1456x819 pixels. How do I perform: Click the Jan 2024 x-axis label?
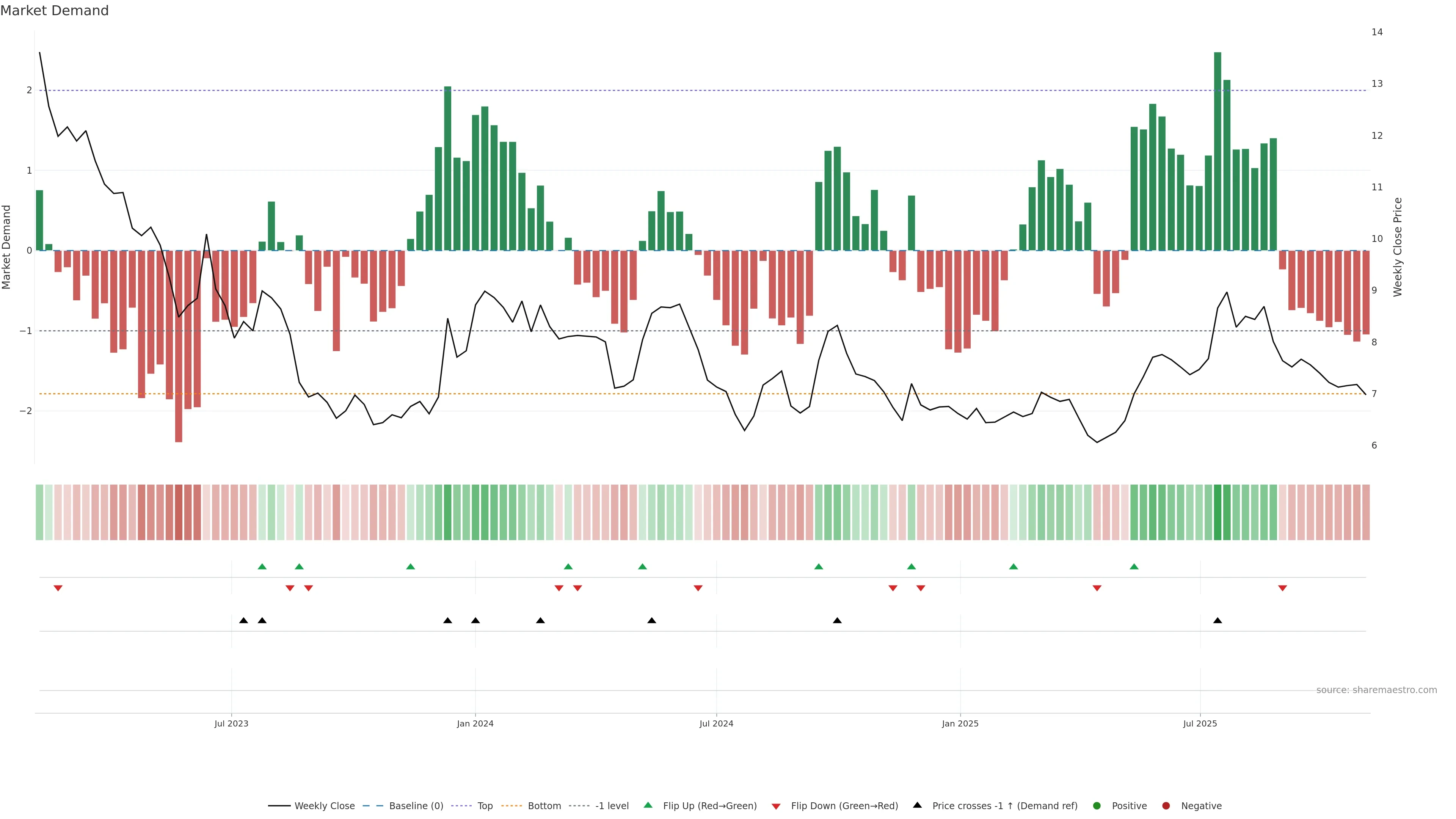coord(475,723)
